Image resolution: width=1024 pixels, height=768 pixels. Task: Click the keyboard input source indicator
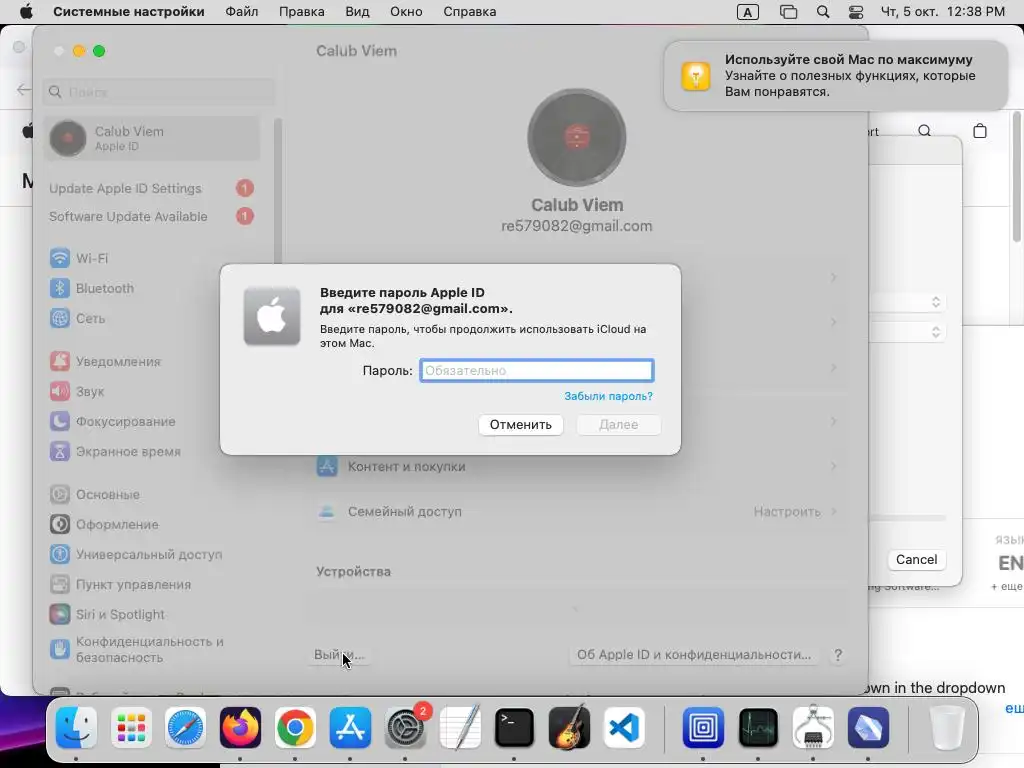point(748,12)
